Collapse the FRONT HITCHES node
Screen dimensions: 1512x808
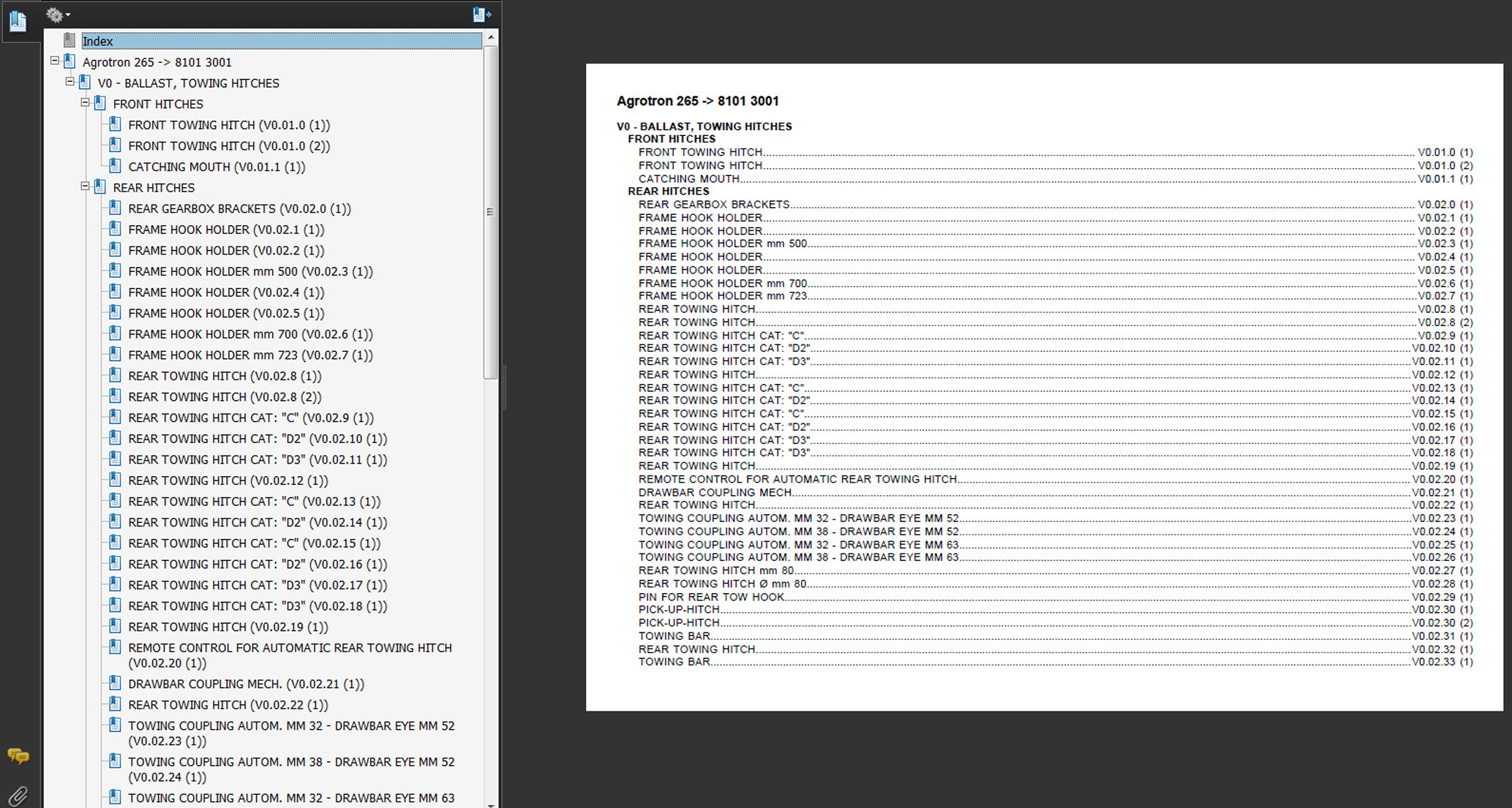coord(86,103)
